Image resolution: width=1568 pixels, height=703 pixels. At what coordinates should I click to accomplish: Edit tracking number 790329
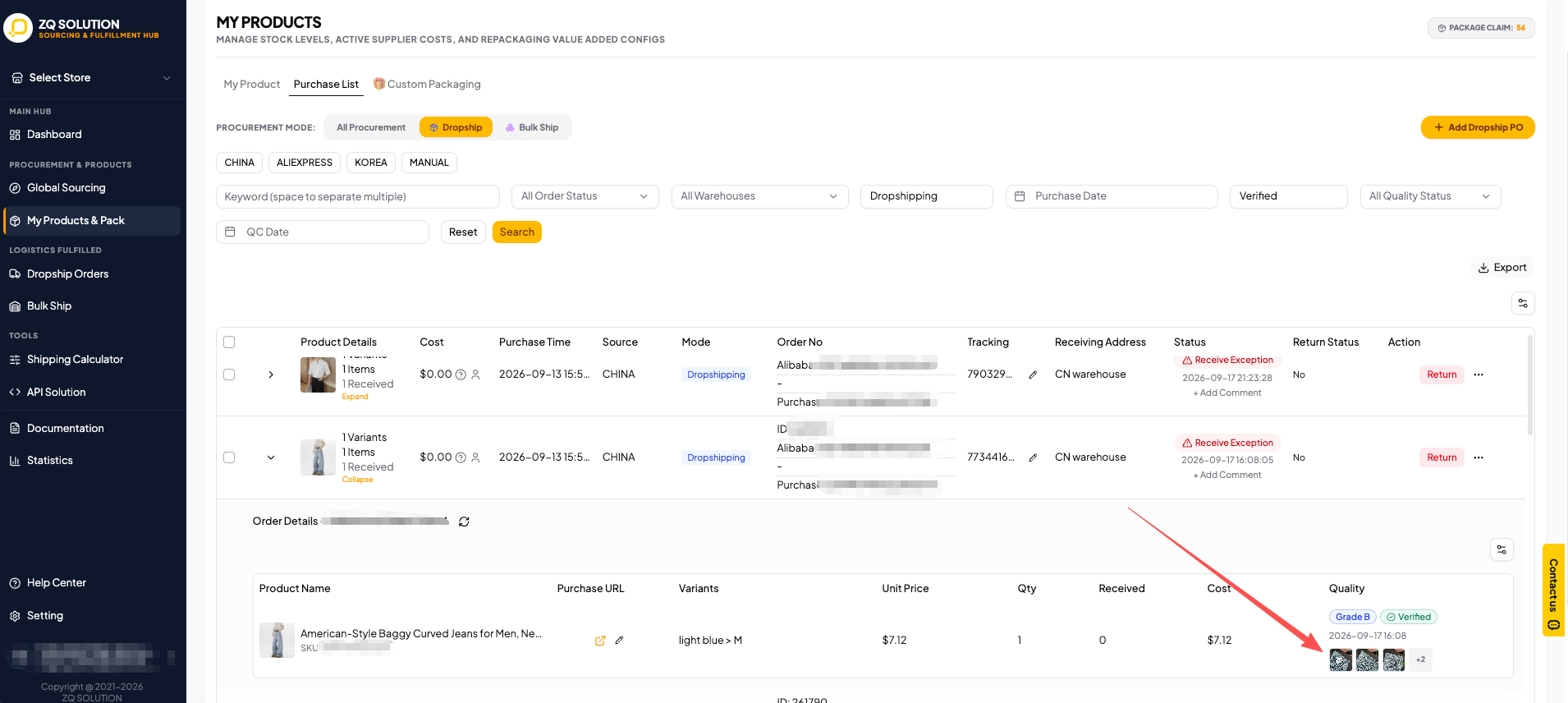tap(1033, 374)
